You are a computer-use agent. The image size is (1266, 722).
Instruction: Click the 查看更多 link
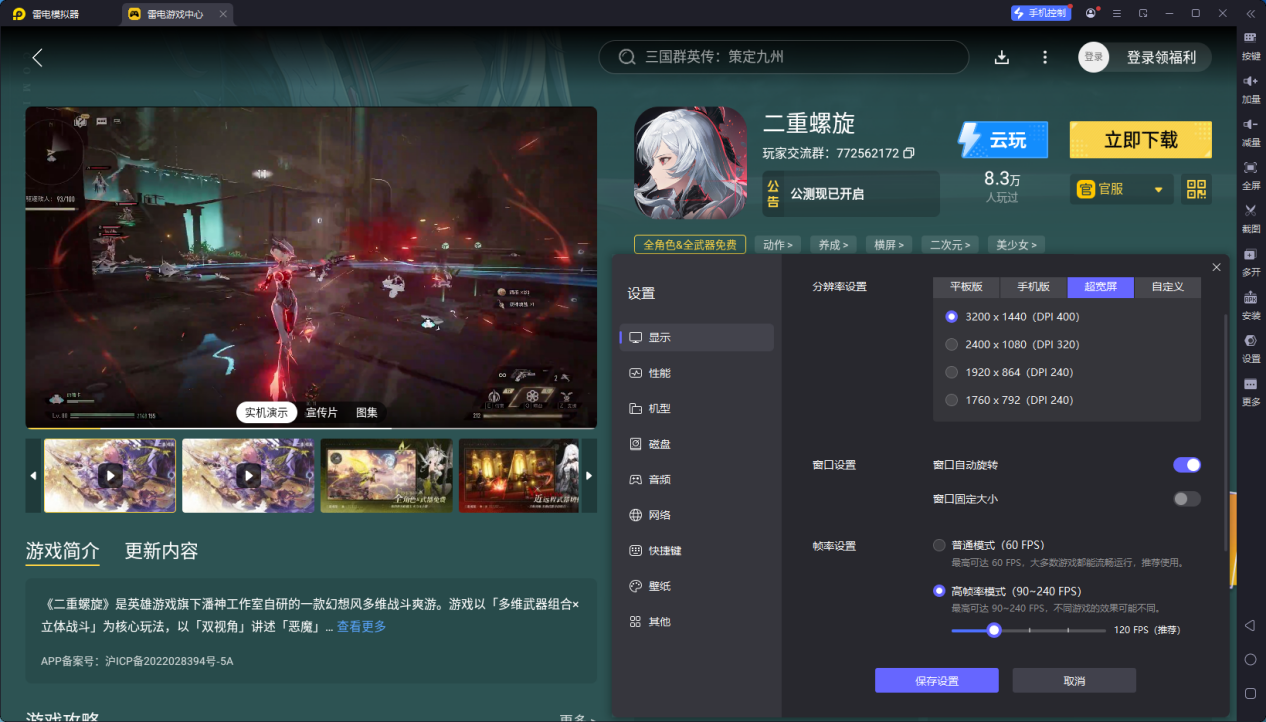tap(361, 627)
